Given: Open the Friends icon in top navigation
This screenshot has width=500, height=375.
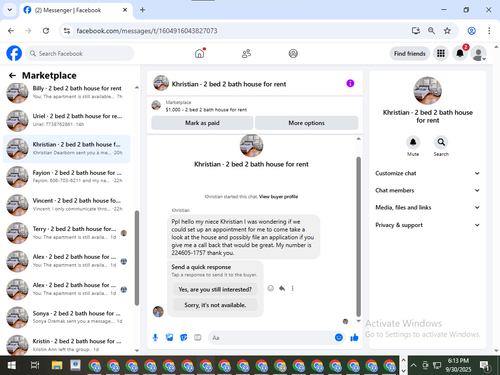Looking at the screenshot, I should point(246,53).
